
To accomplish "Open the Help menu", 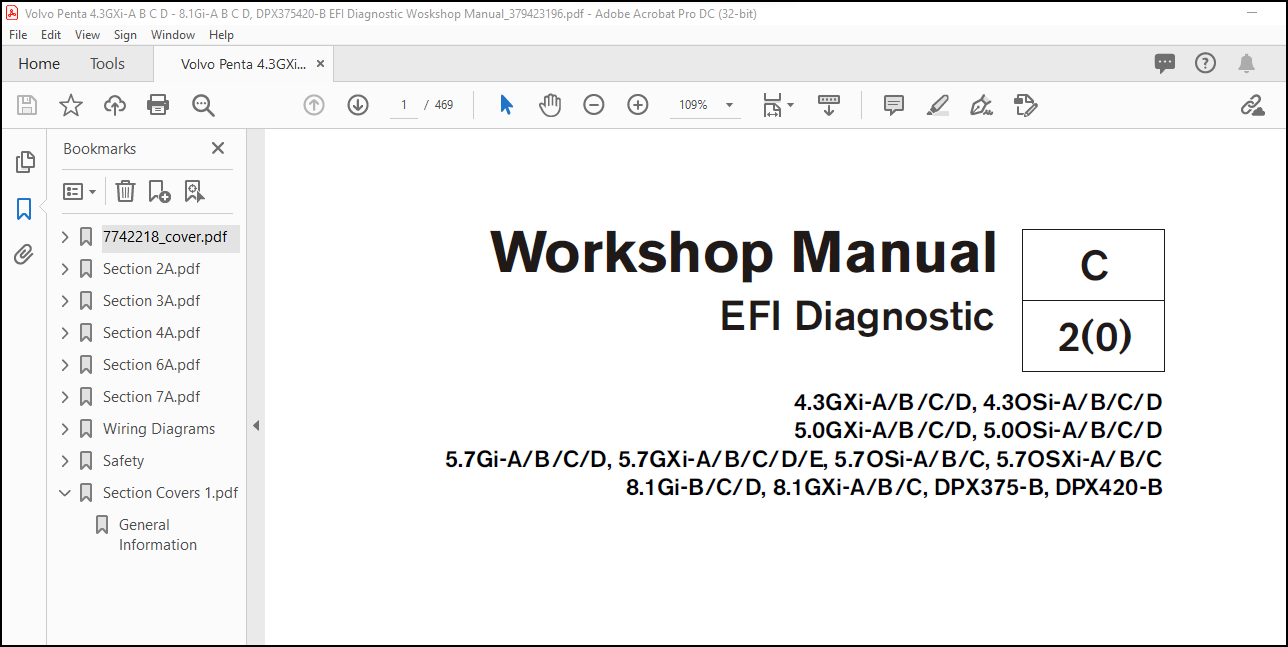I will [221, 34].
